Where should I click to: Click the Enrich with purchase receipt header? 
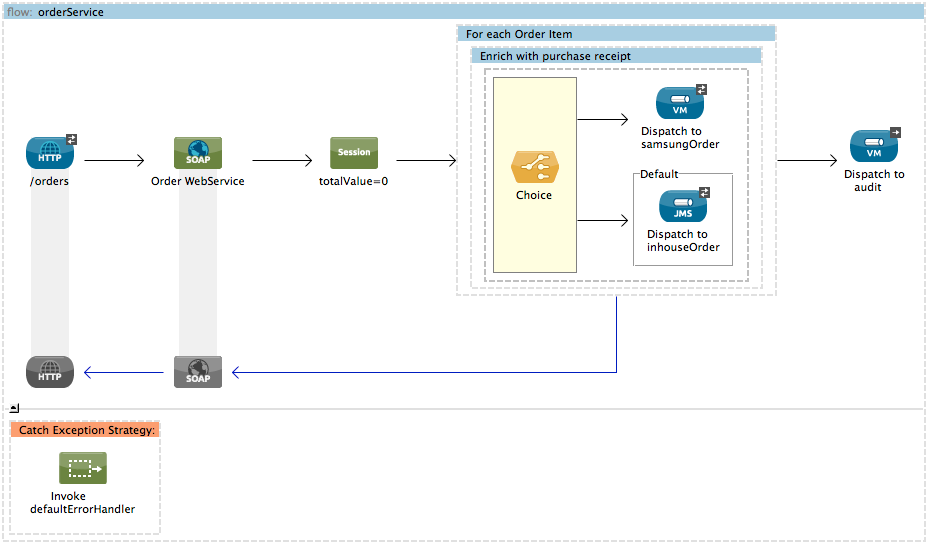click(555, 56)
